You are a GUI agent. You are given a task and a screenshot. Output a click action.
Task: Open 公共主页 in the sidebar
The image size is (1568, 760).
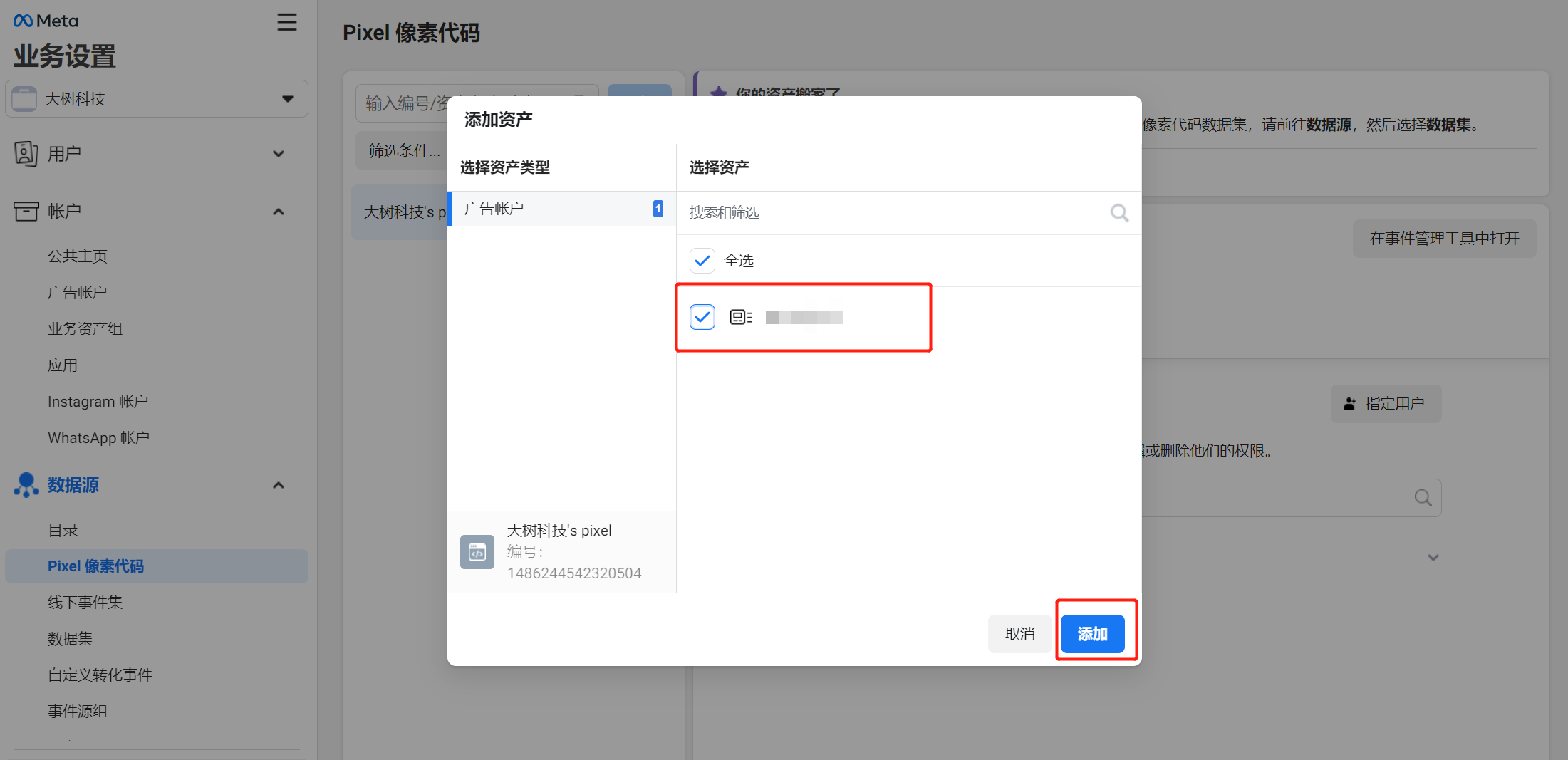tap(78, 256)
